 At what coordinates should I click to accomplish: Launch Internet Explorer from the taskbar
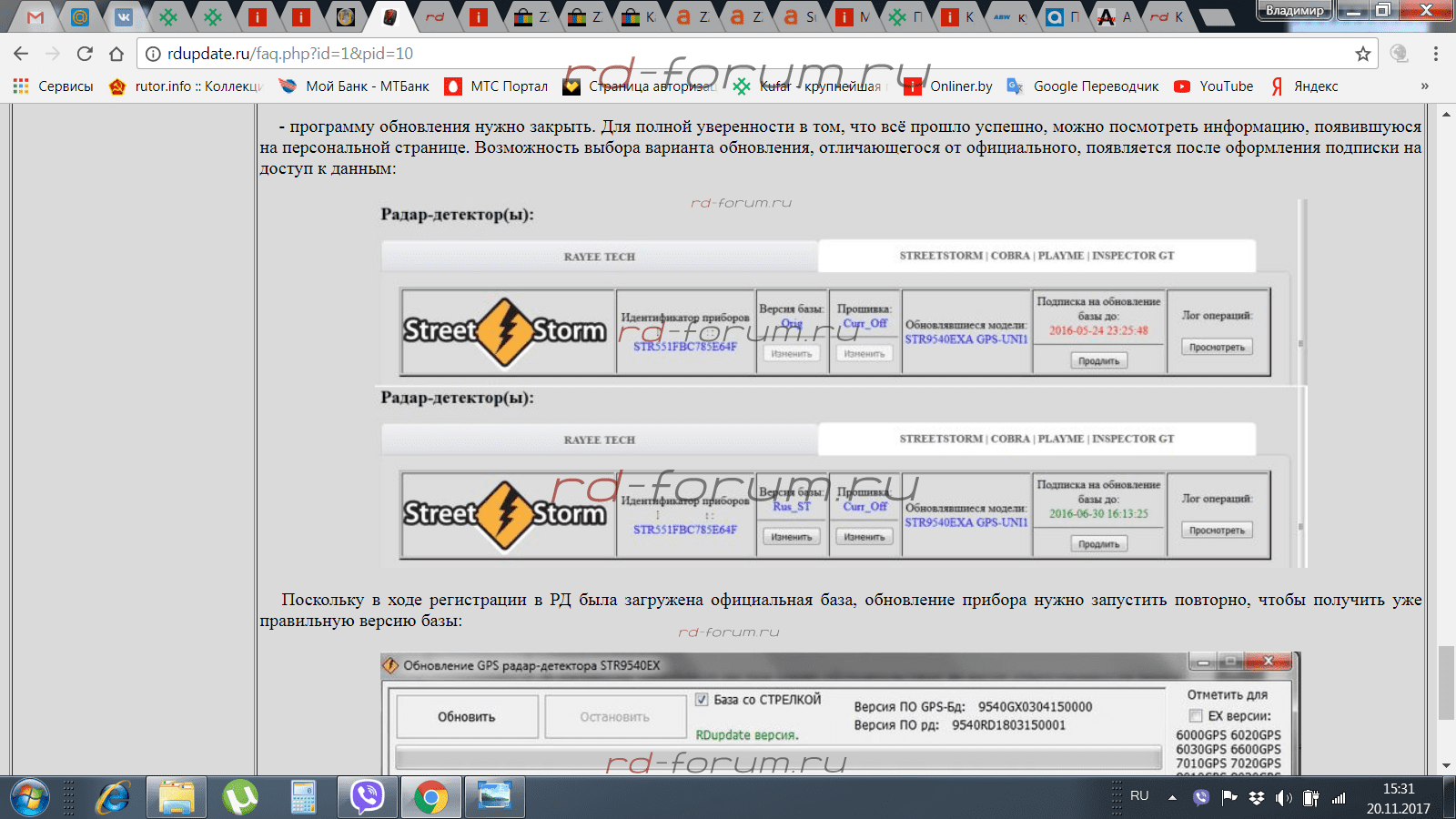[114, 798]
